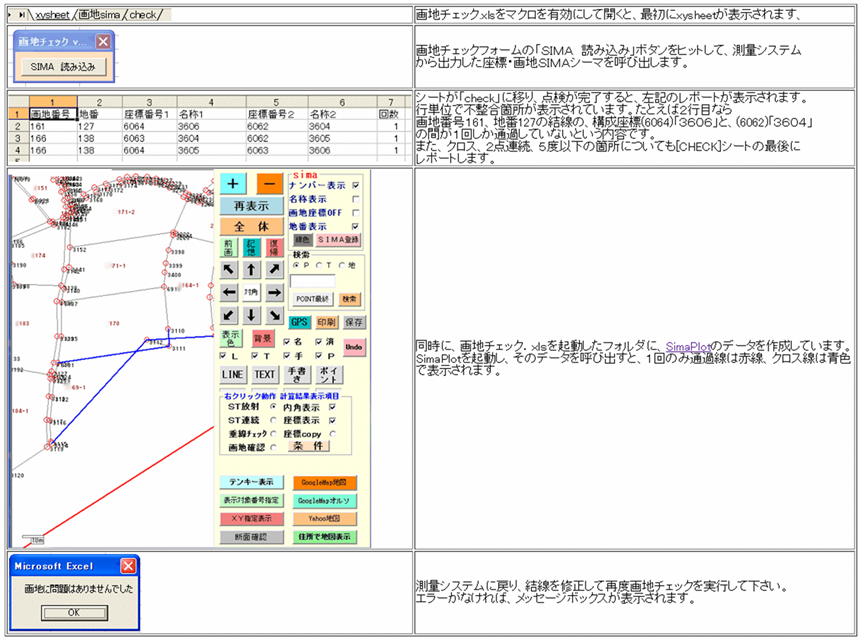Click the search text input field

[x=312, y=281]
